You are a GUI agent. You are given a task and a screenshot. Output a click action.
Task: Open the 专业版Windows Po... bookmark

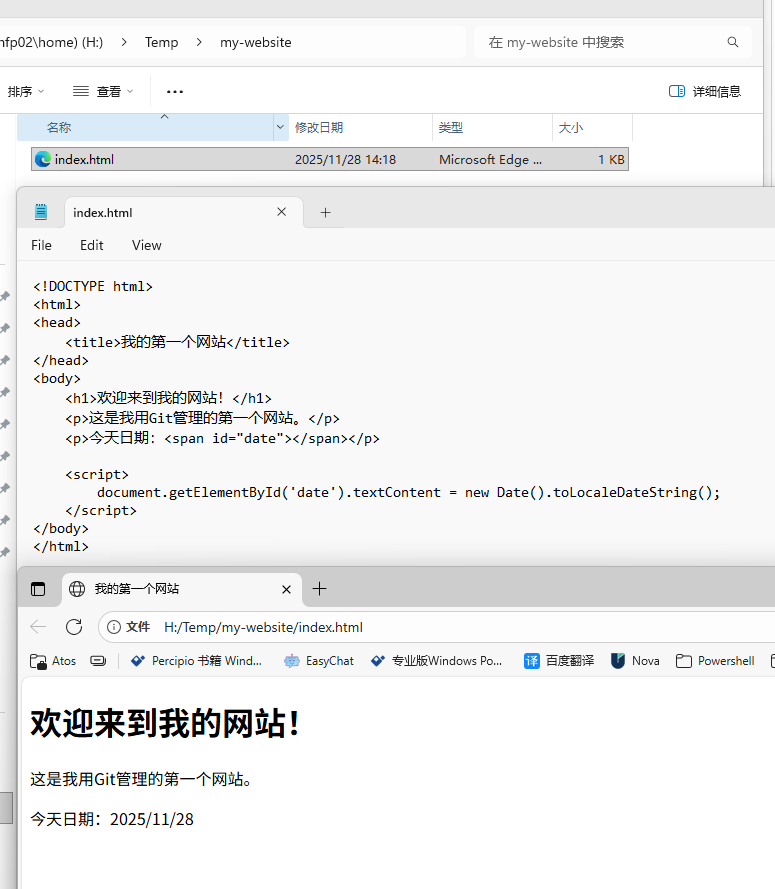tap(437, 661)
